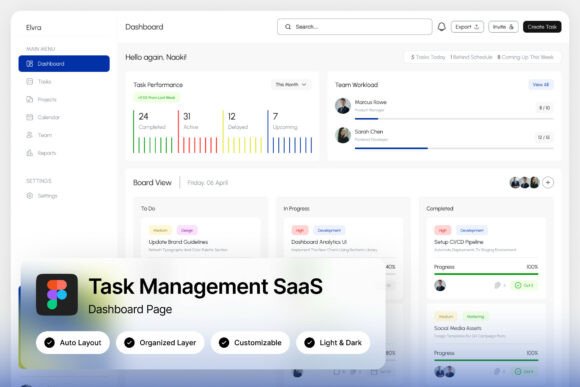Click Marcus Rowe's workload progress bar
The height and width of the screenshot is (387, 580).
tap(454, 119)
